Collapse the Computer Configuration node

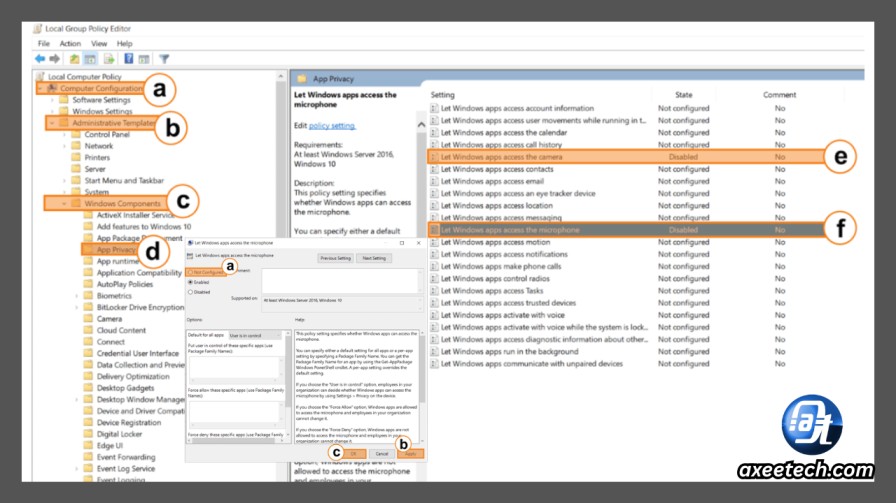[x=40, y=89]
